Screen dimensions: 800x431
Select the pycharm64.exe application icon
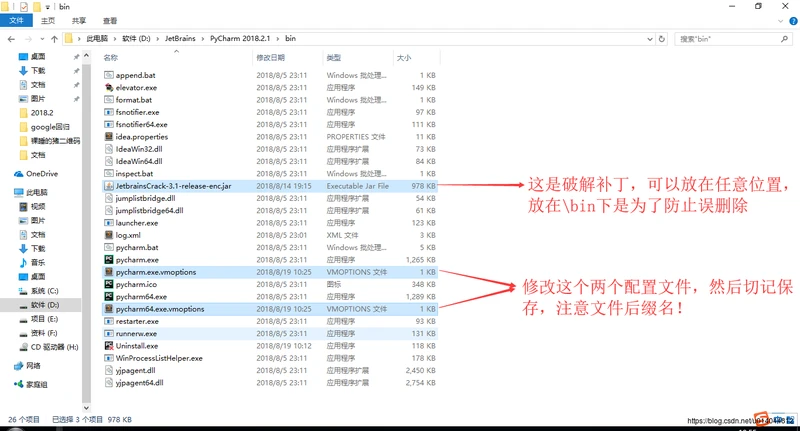coord(109,297)
